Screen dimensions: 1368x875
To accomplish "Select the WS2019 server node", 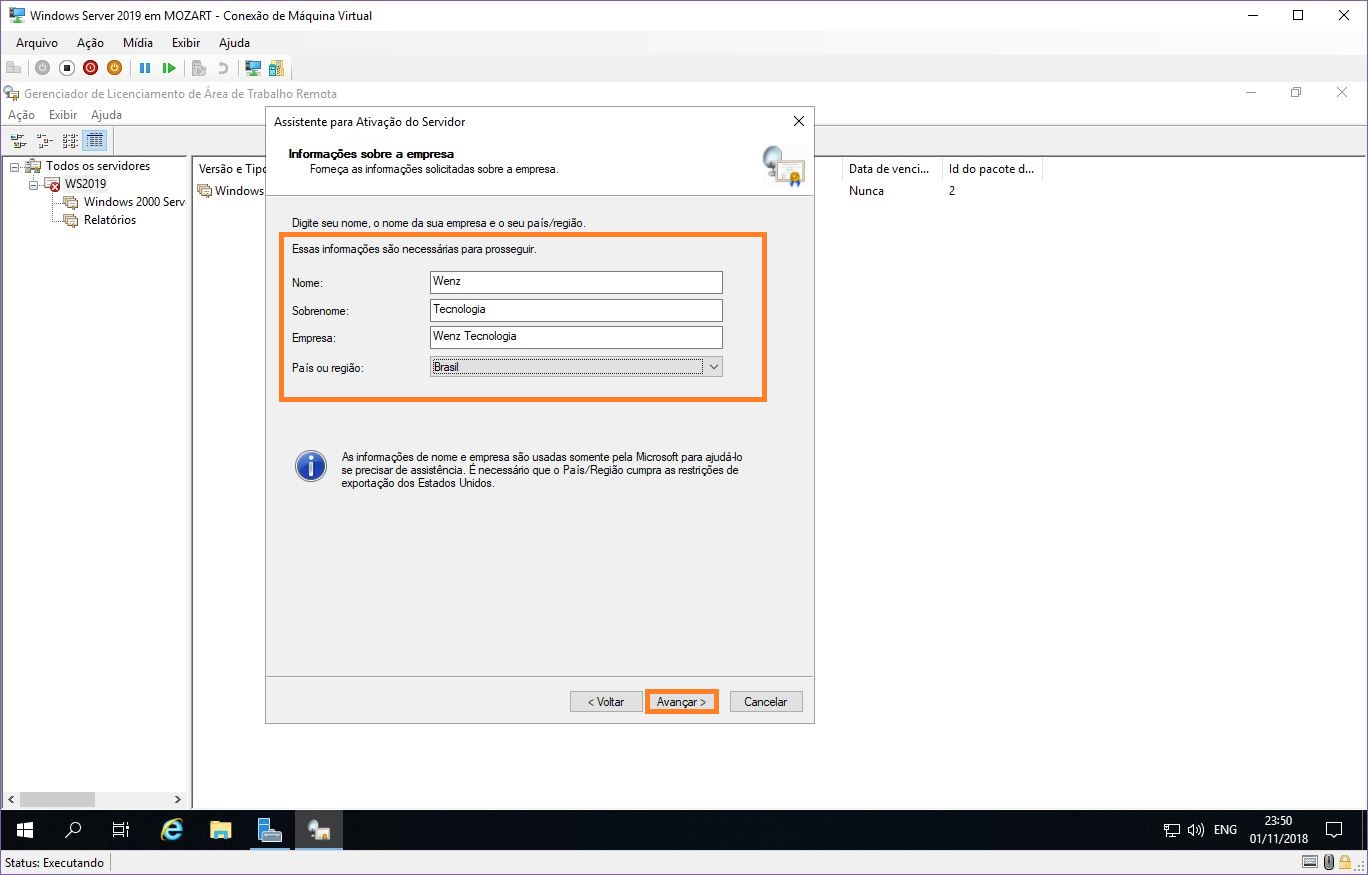I will pyautogui.click(x=85, y=184).
